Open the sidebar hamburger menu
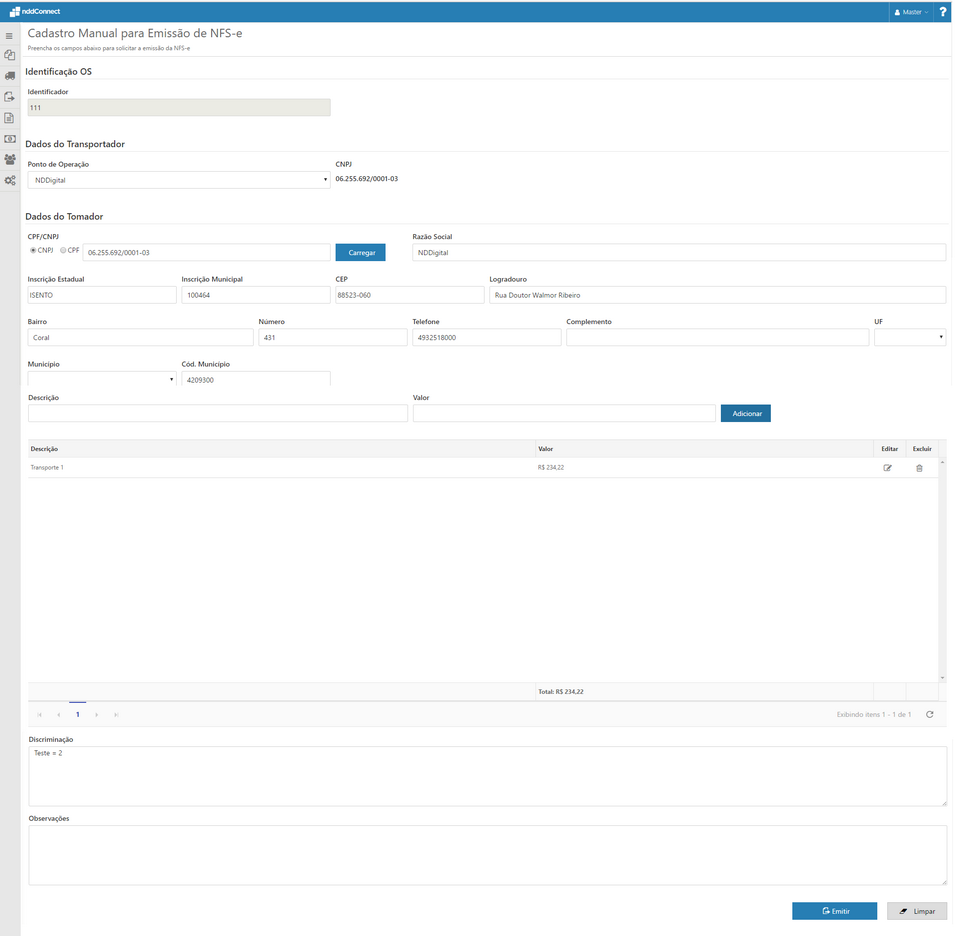Screen dimensions: 973x936 [9, 35]
